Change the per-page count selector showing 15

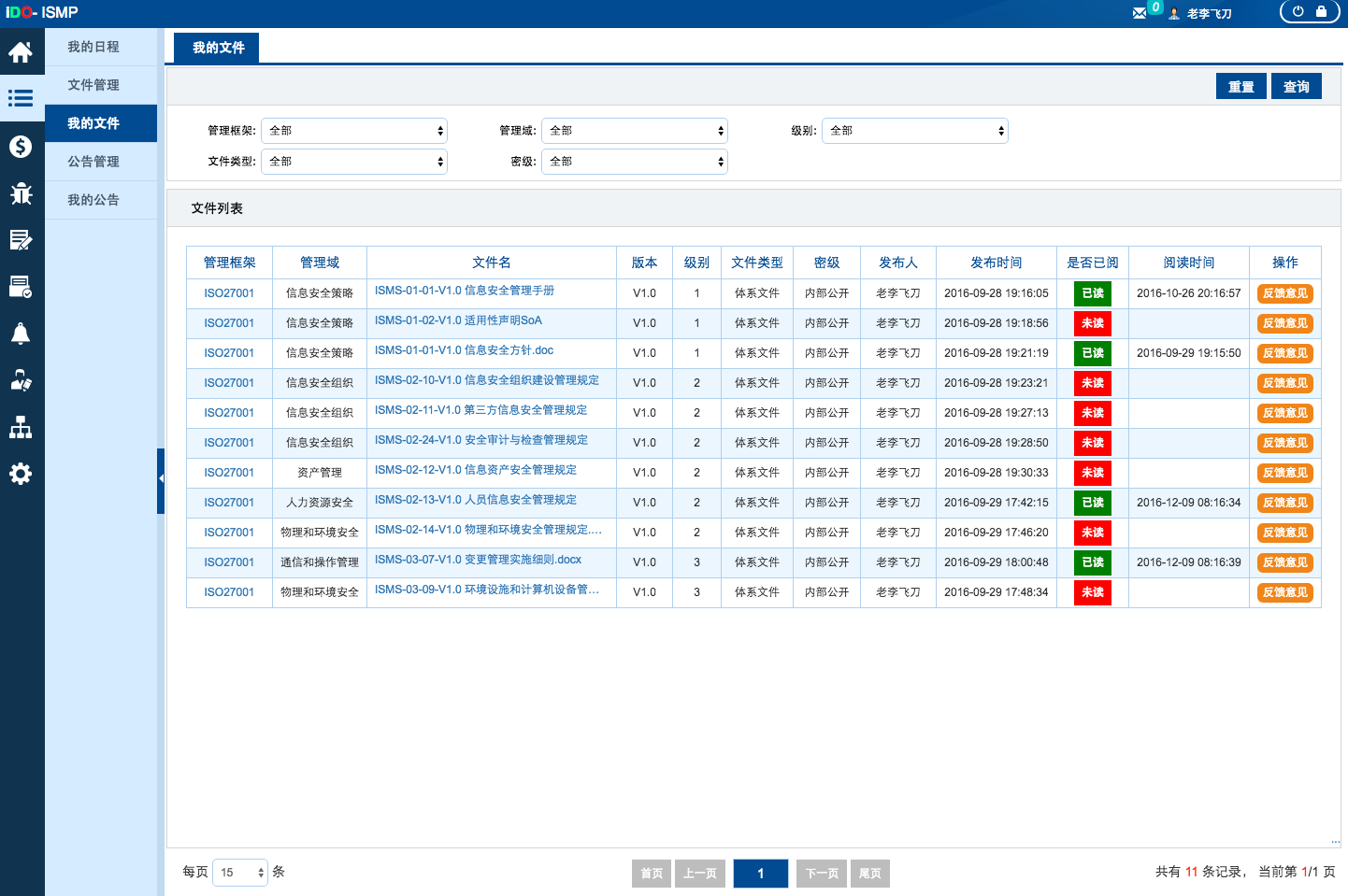point(240,873)
